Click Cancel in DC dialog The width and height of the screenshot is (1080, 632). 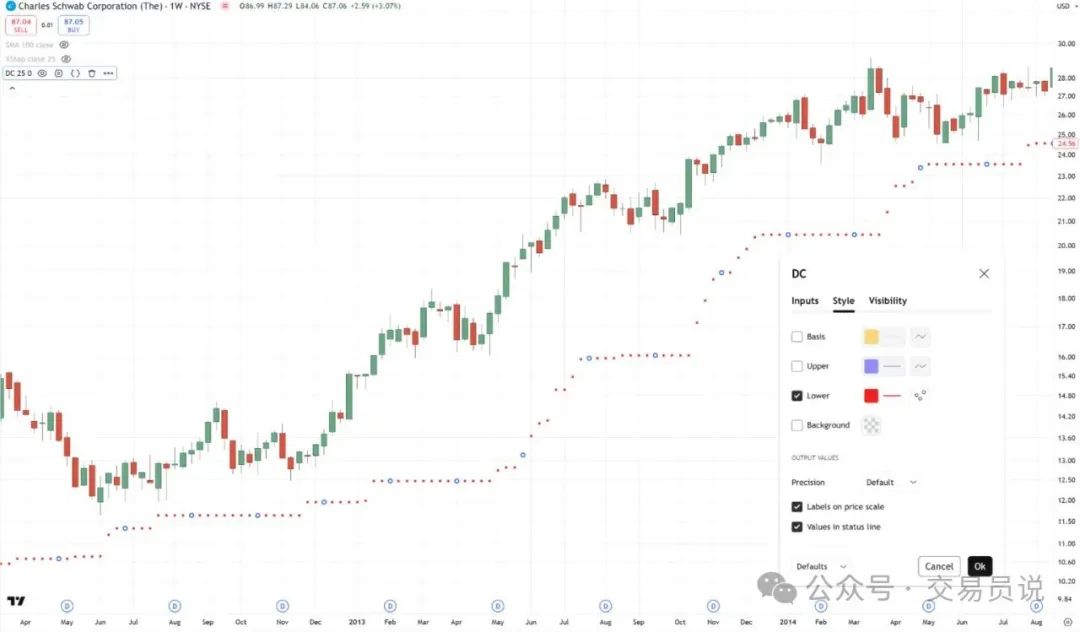pyautogui.click(x=939, y=567)
